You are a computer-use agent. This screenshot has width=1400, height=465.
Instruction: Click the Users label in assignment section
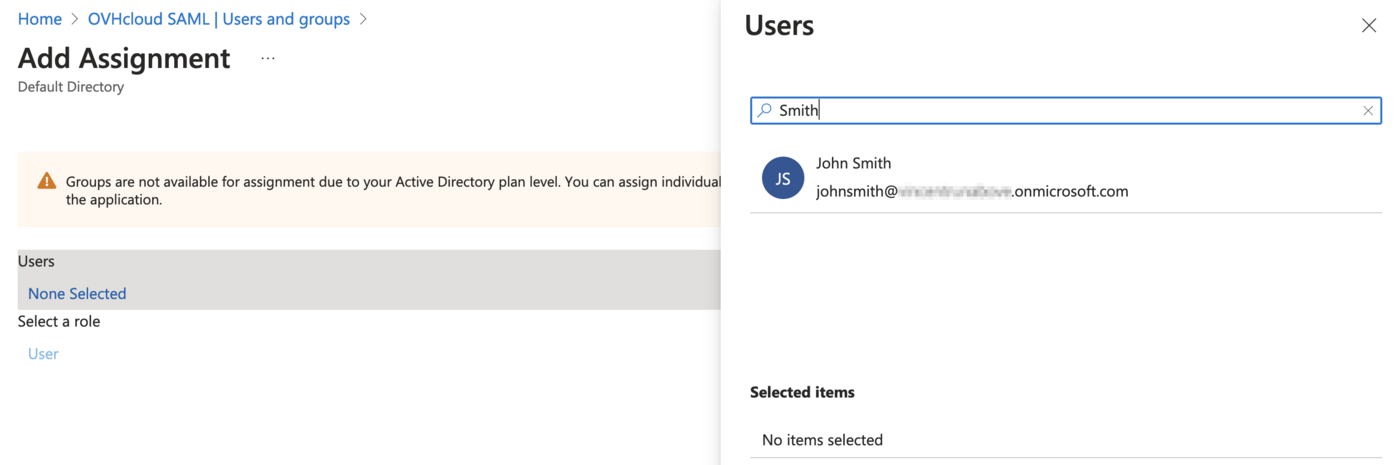36,261
